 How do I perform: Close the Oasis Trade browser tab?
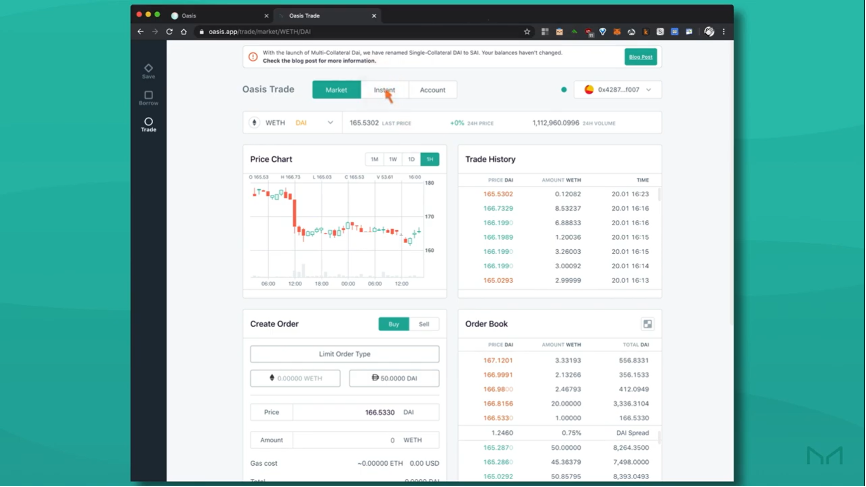[374, 15]
